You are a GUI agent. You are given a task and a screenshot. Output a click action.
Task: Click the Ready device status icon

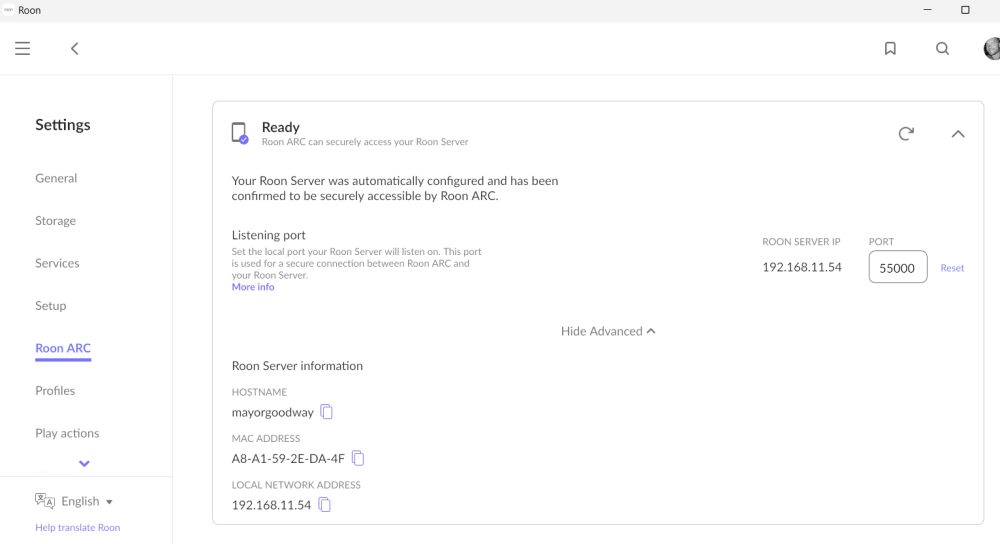click(x=240, y=133)
